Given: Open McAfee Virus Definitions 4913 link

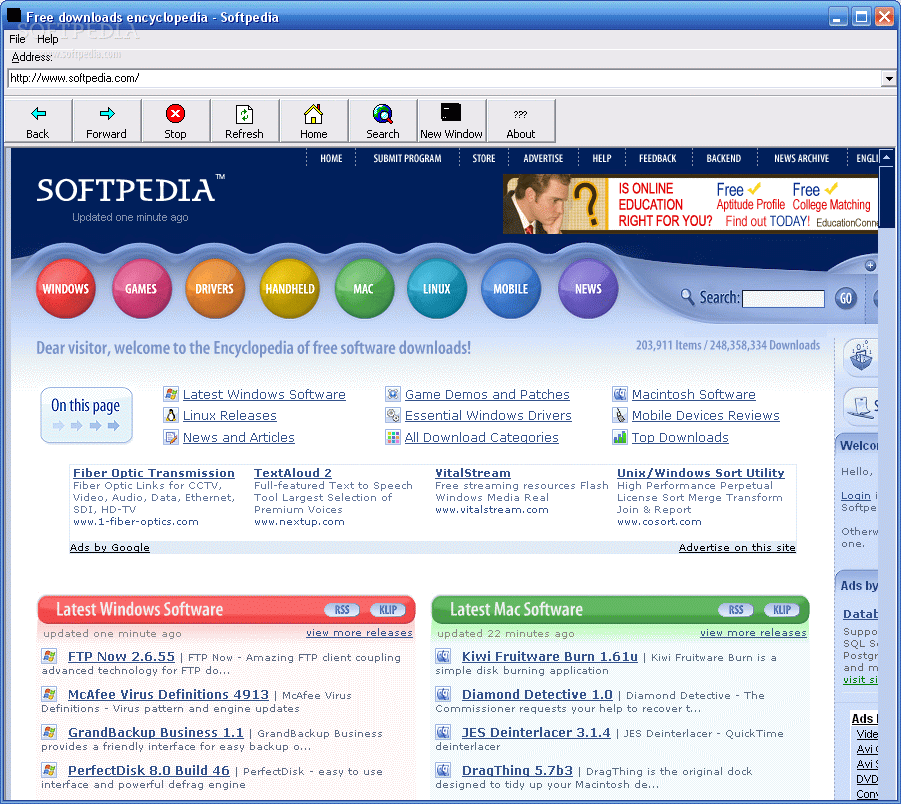Looking at the screenshot, I should pyautogui.click(x=168, y=694).
